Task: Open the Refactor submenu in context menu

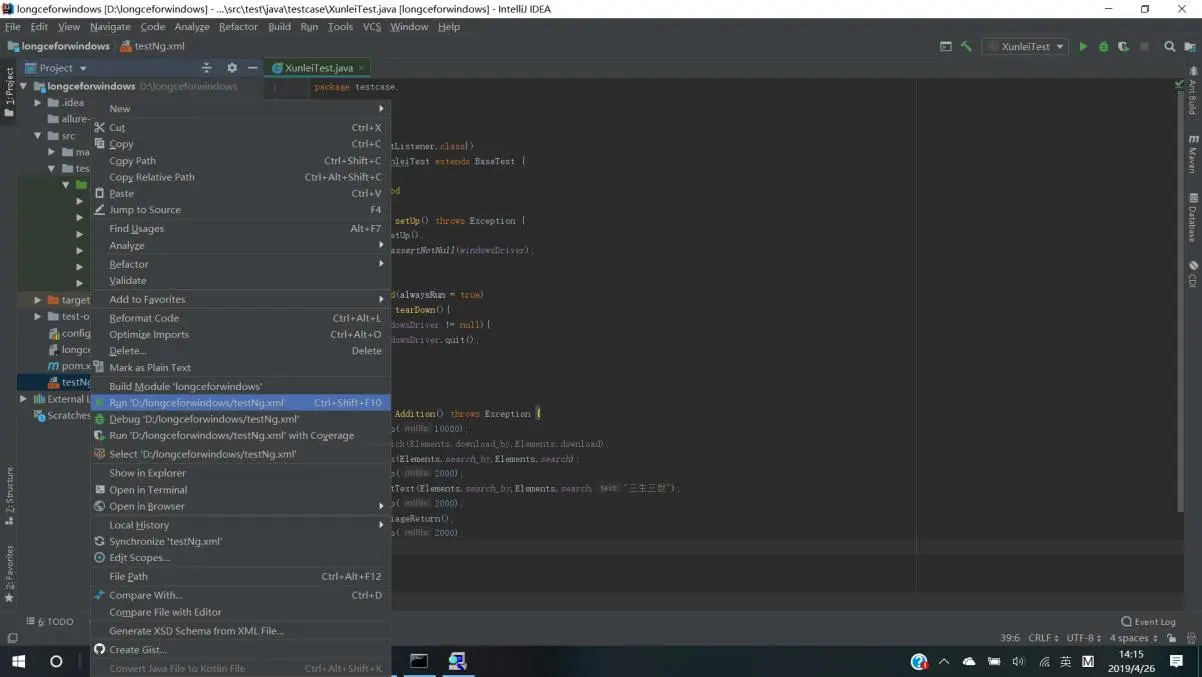Action: pyautogui.click(x=240, y=264)
